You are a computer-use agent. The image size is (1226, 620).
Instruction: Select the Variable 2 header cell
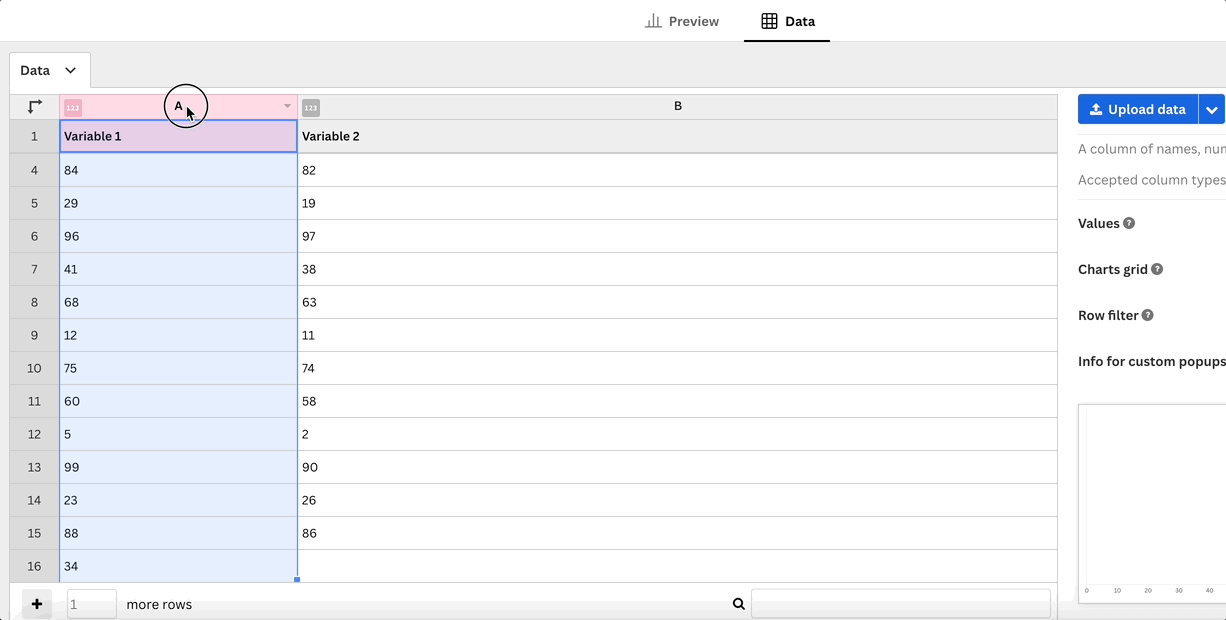(x=677, y=137)
